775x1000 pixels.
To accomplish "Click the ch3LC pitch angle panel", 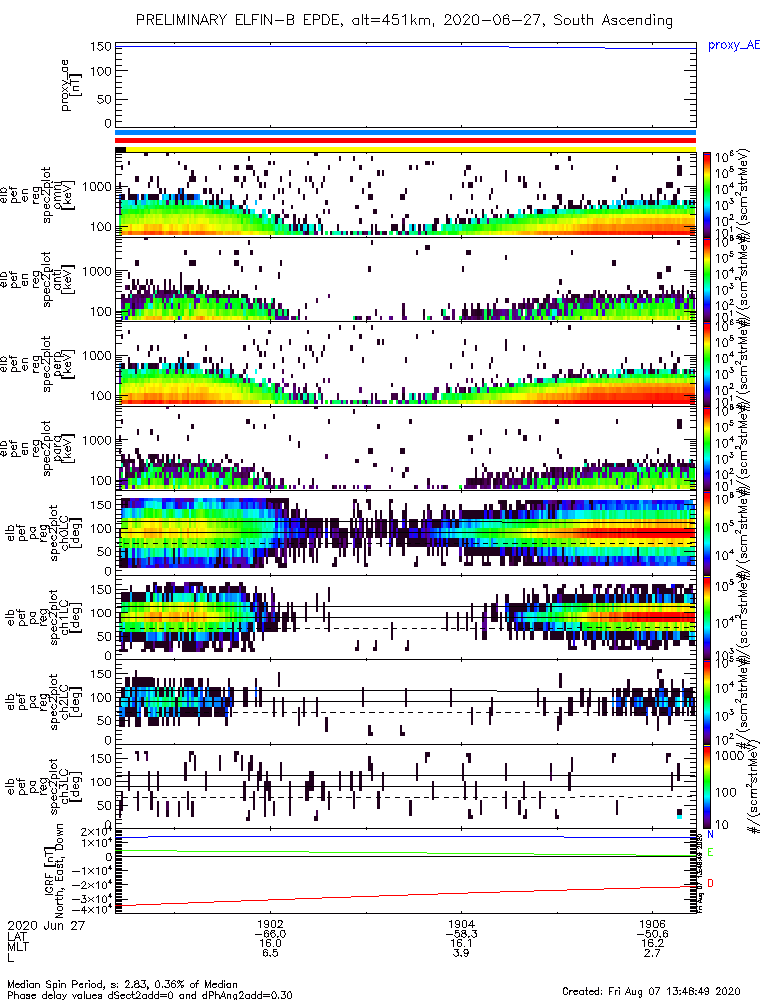I will click(x=406, y=786).
